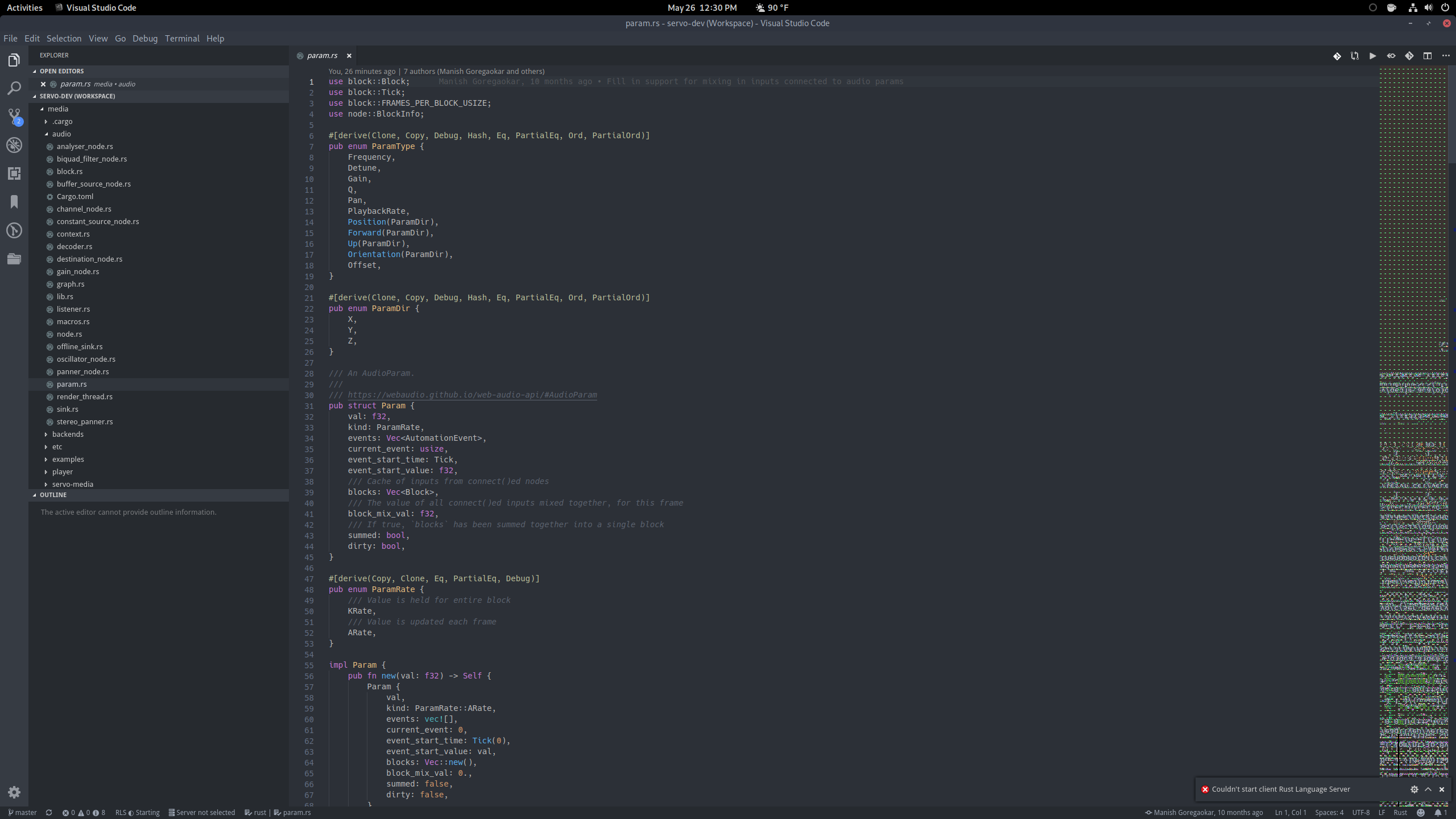The width and height of the screenshot is (1456, 819).
Task: Toggle Open Preview with the eye icon
Action: 1391,55
